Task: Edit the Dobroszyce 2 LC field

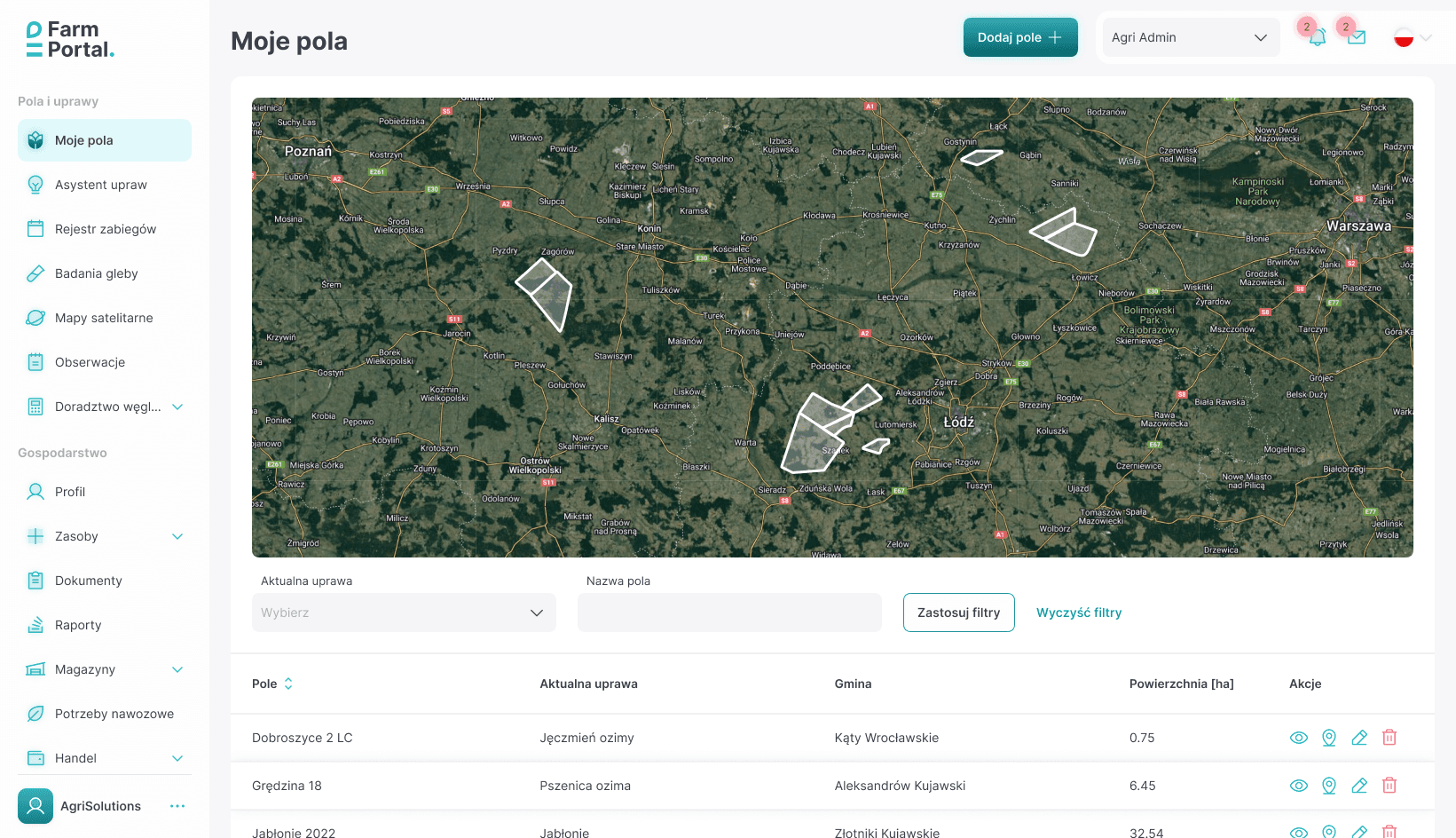Action: click(1359, 738)
